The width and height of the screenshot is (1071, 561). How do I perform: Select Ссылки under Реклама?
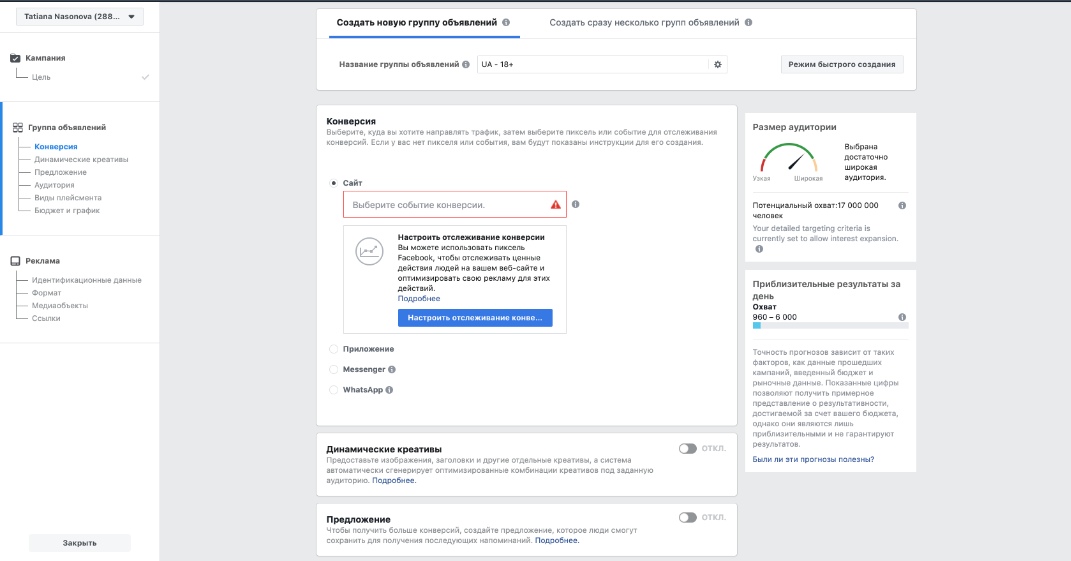(x=46, y=318)
